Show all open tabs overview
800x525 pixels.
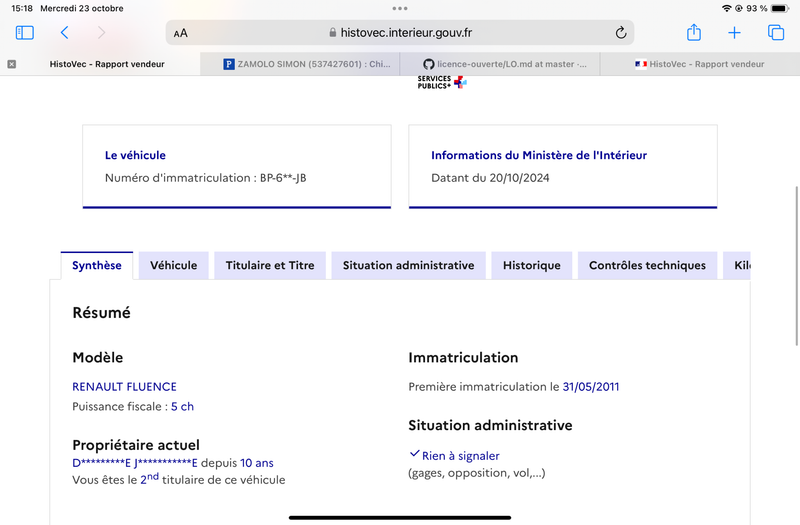[x=776, y=32]
